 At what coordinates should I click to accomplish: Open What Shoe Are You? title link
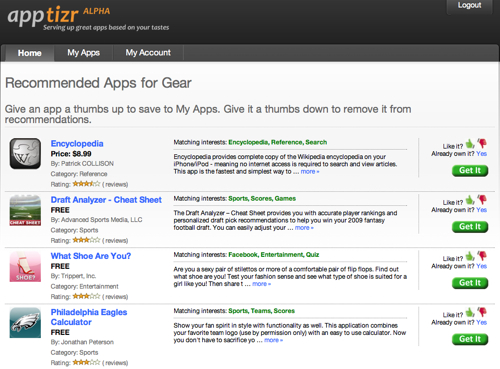click(x=91, y=256)
